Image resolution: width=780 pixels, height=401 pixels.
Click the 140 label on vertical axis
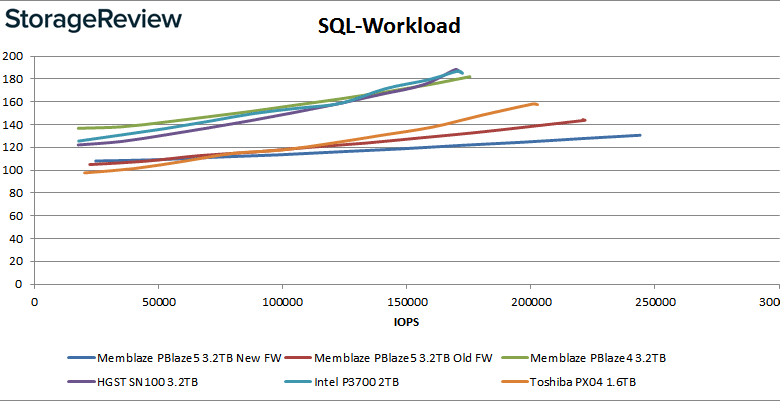point(13,124)
